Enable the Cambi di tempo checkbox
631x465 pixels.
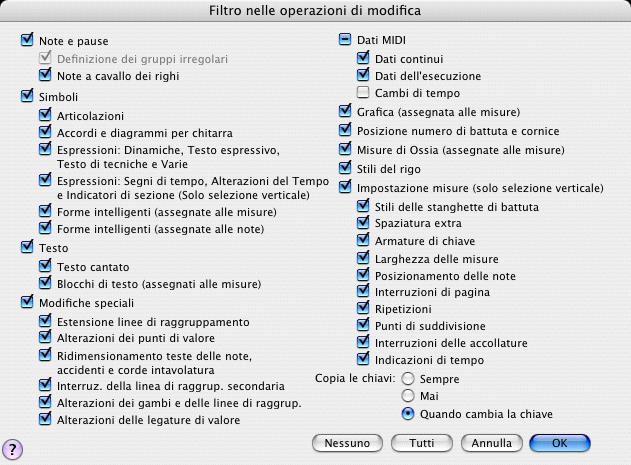(x=363, y=93)
